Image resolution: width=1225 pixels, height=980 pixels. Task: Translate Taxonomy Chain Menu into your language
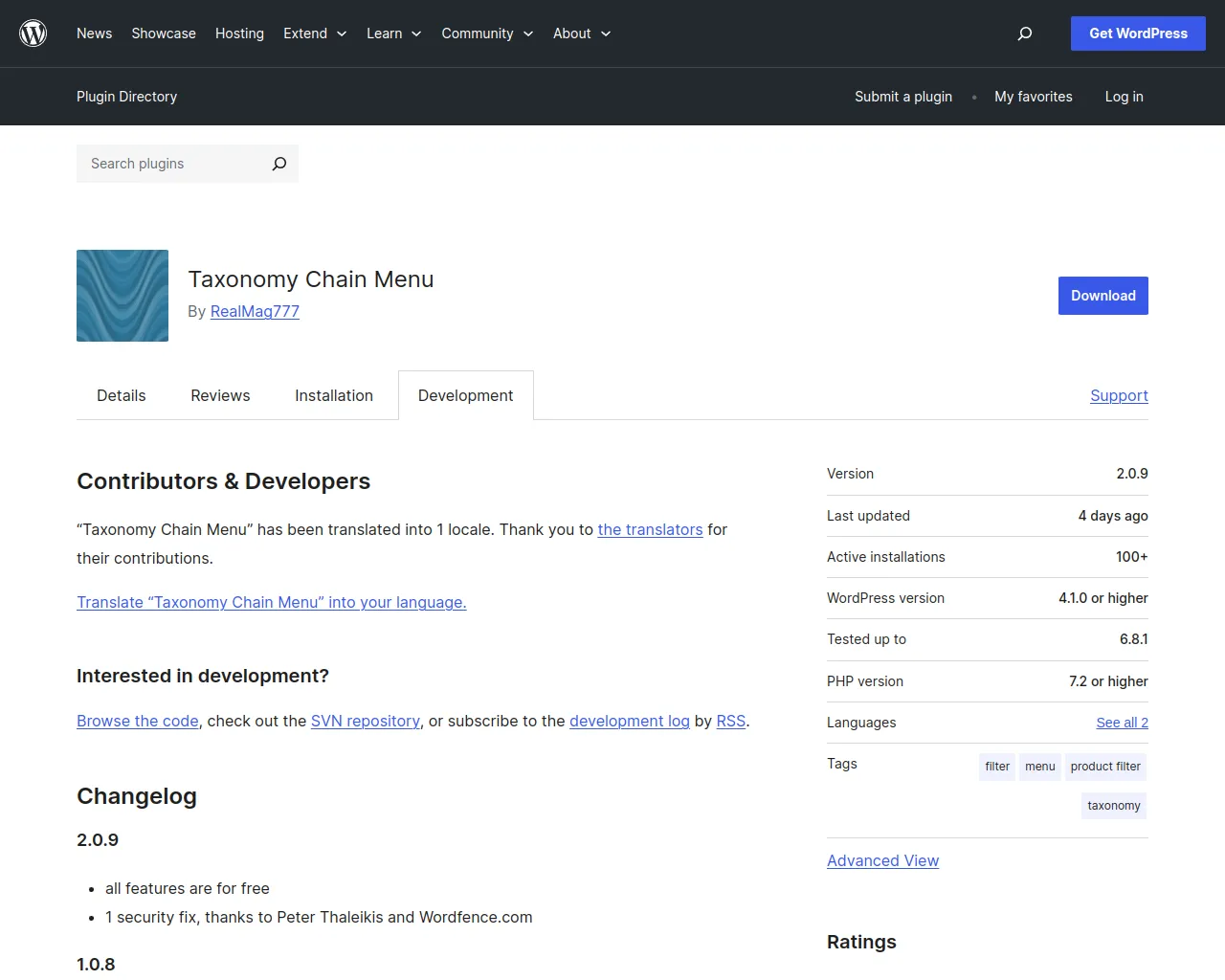pyautogui.click(x=272, y=602)
